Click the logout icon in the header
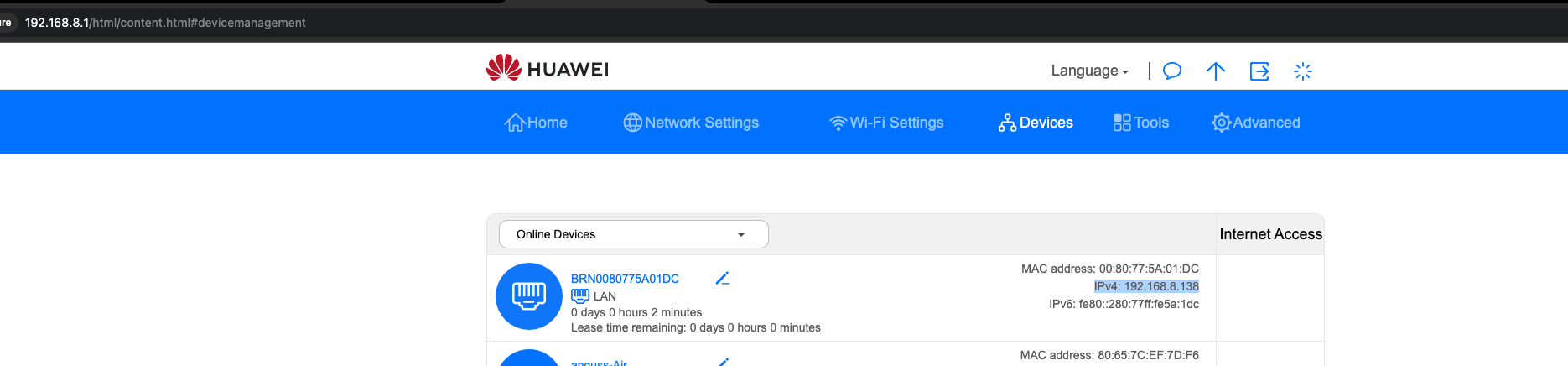The image size is (1568, 366). tap(1259, 71)
